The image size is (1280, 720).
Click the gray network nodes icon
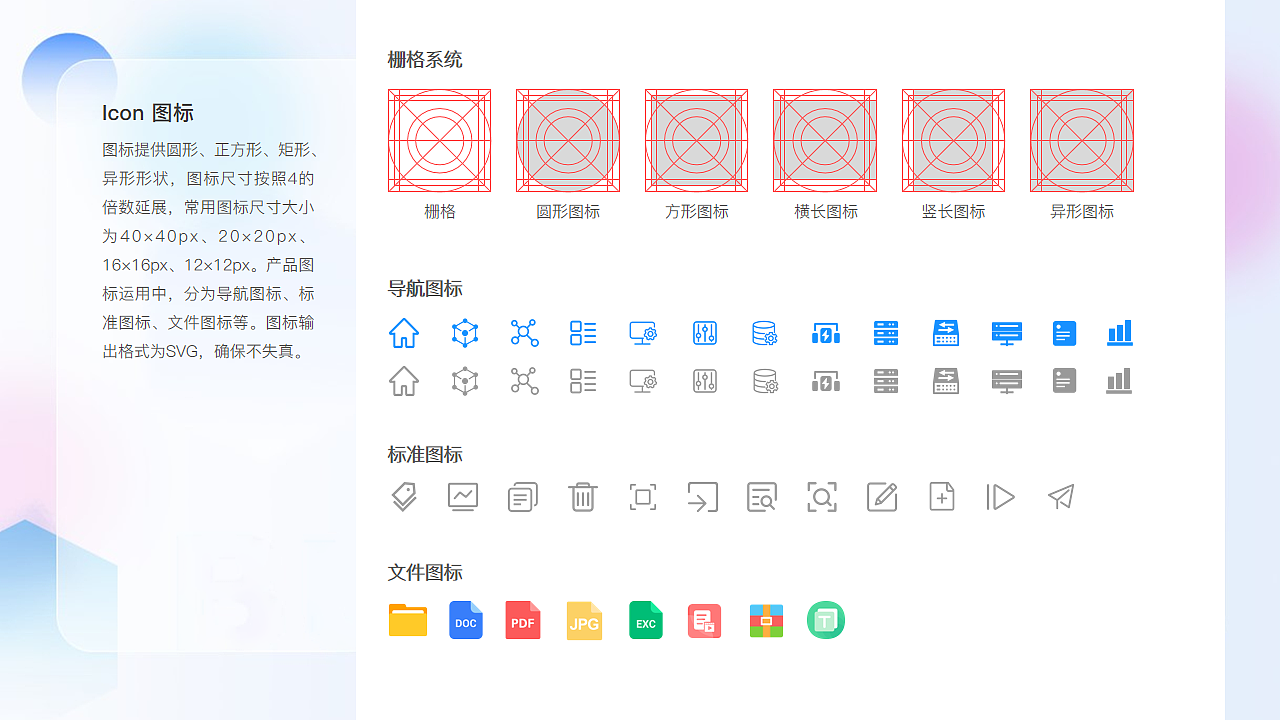point(524,381)
